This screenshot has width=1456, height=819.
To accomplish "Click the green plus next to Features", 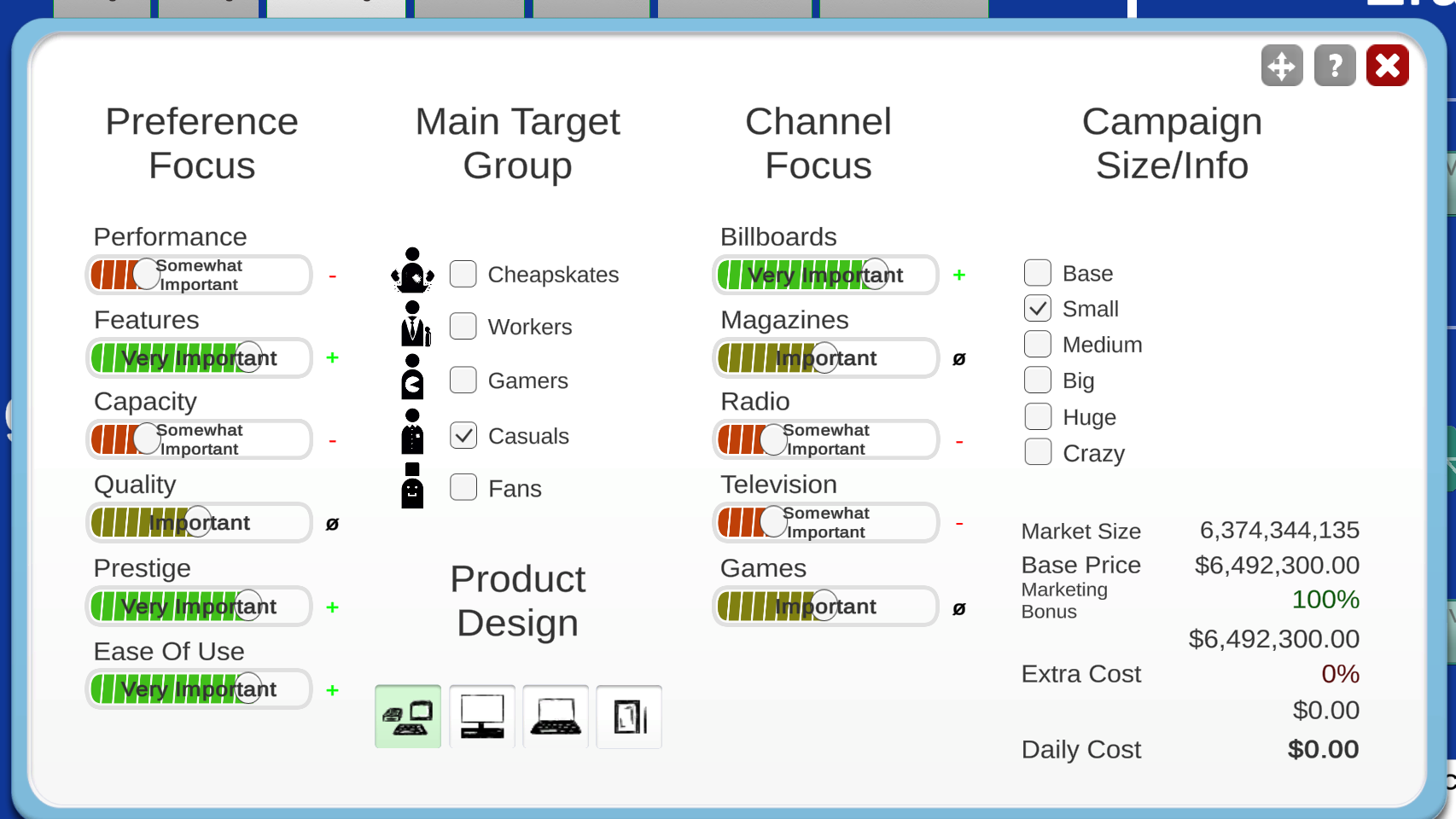I will [x=333, y=357].
